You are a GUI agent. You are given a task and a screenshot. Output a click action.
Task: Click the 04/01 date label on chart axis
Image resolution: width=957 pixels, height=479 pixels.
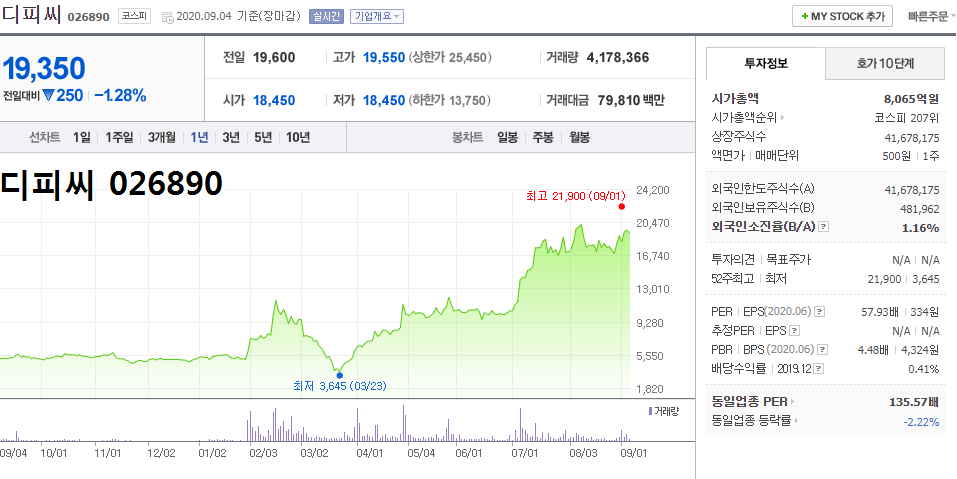[x=369, y=453]
